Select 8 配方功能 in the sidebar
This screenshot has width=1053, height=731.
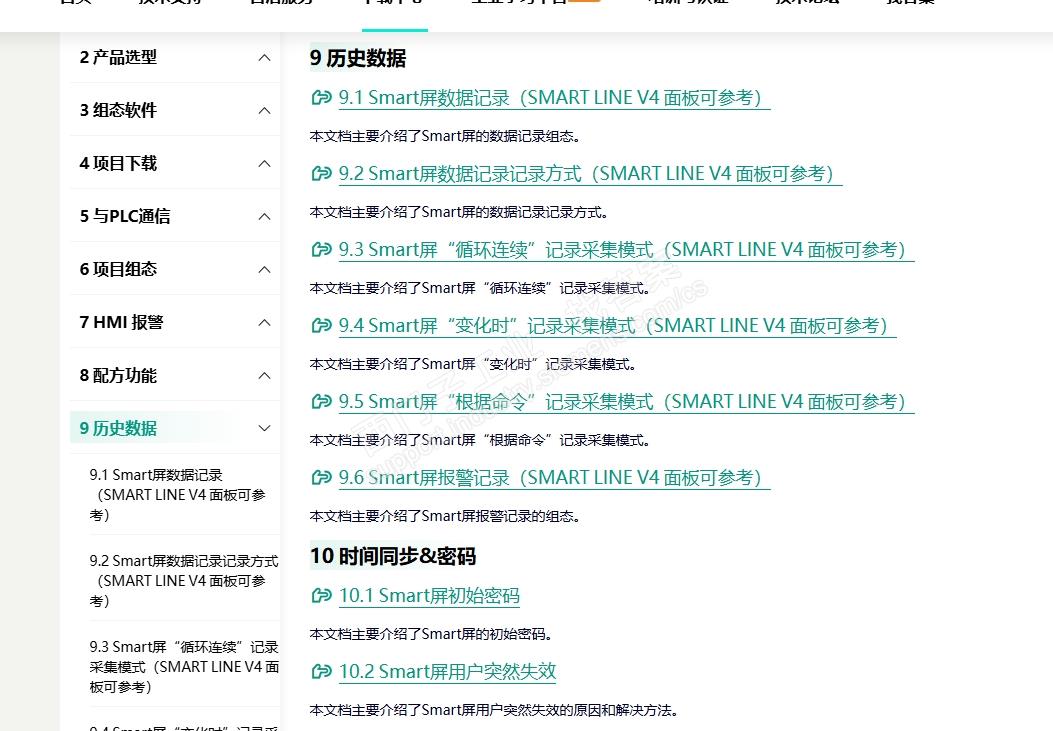click(118, 376)
